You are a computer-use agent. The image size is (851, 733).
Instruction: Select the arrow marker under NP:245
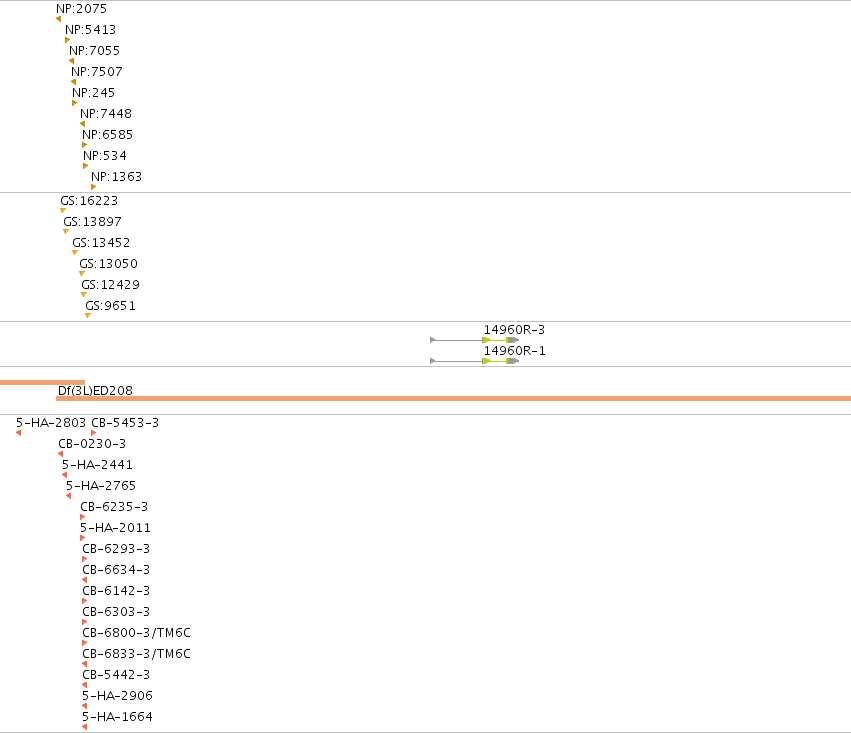tap(74, 103)
